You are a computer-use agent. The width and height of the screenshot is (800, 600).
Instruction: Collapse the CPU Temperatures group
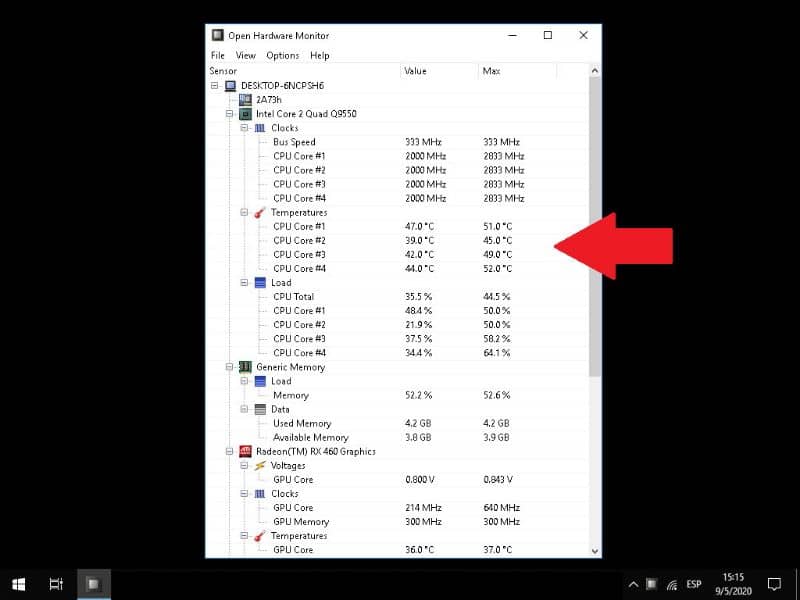point(244,212)
